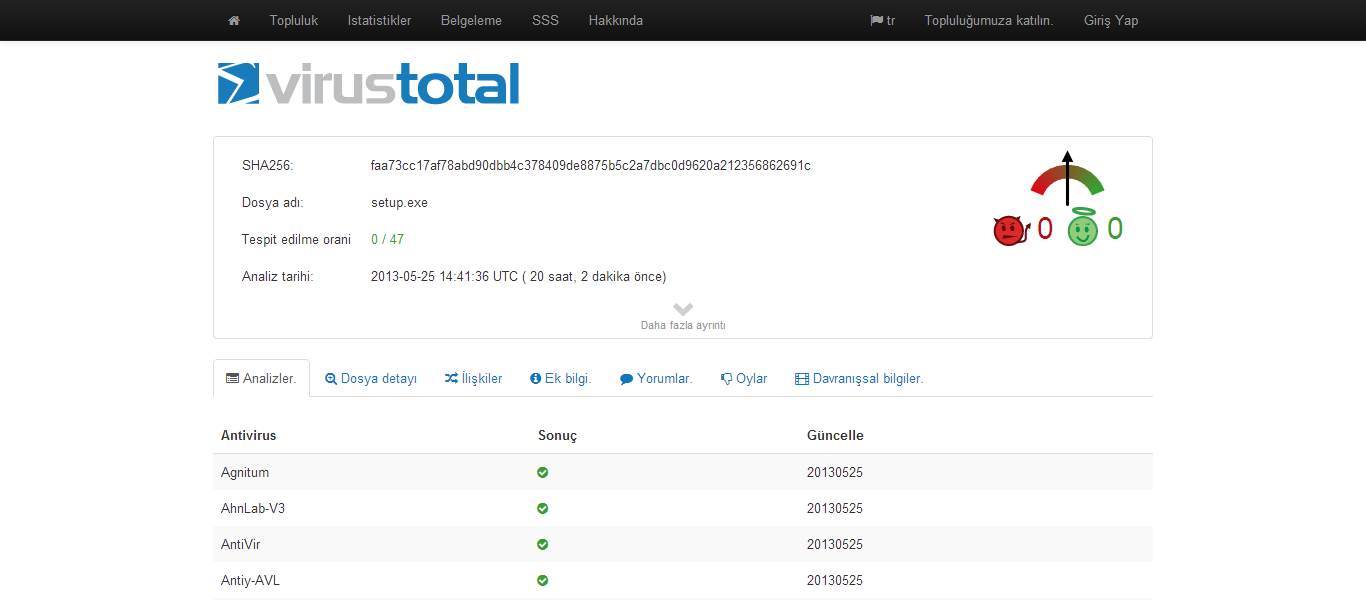Open the Belgeleme page

[471, 20]
